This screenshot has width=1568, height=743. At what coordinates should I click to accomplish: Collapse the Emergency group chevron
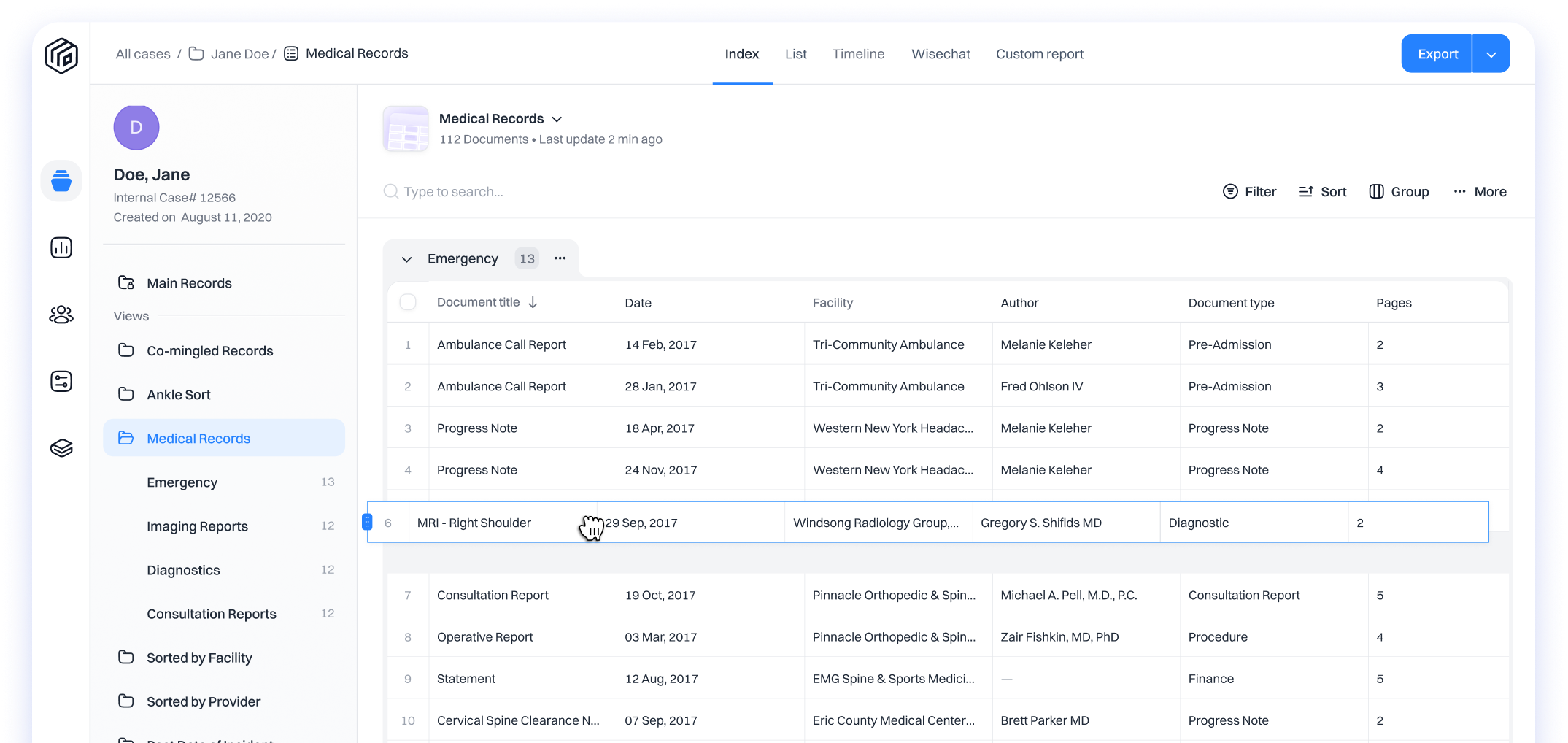(x=406, y=259)
